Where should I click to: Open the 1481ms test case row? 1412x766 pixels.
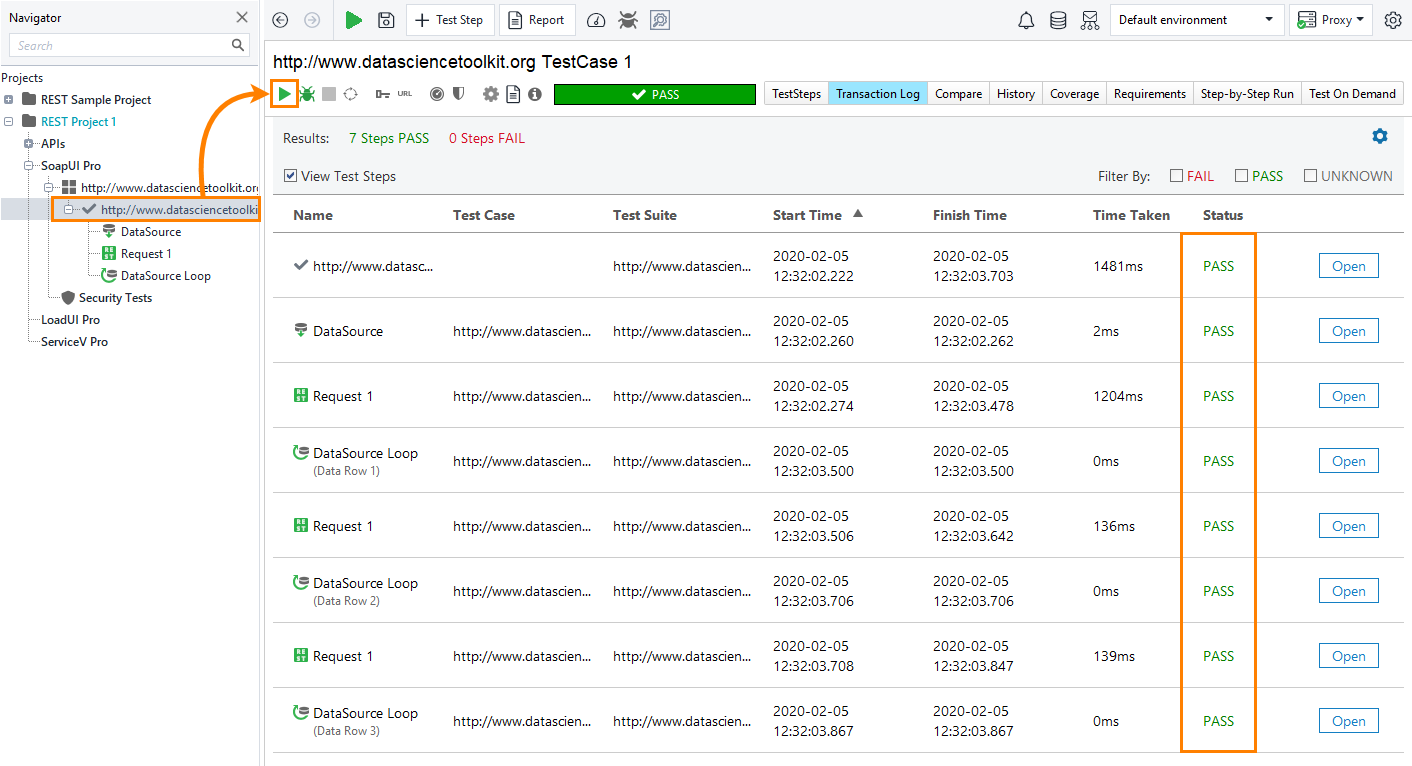tap(1348, 266)
